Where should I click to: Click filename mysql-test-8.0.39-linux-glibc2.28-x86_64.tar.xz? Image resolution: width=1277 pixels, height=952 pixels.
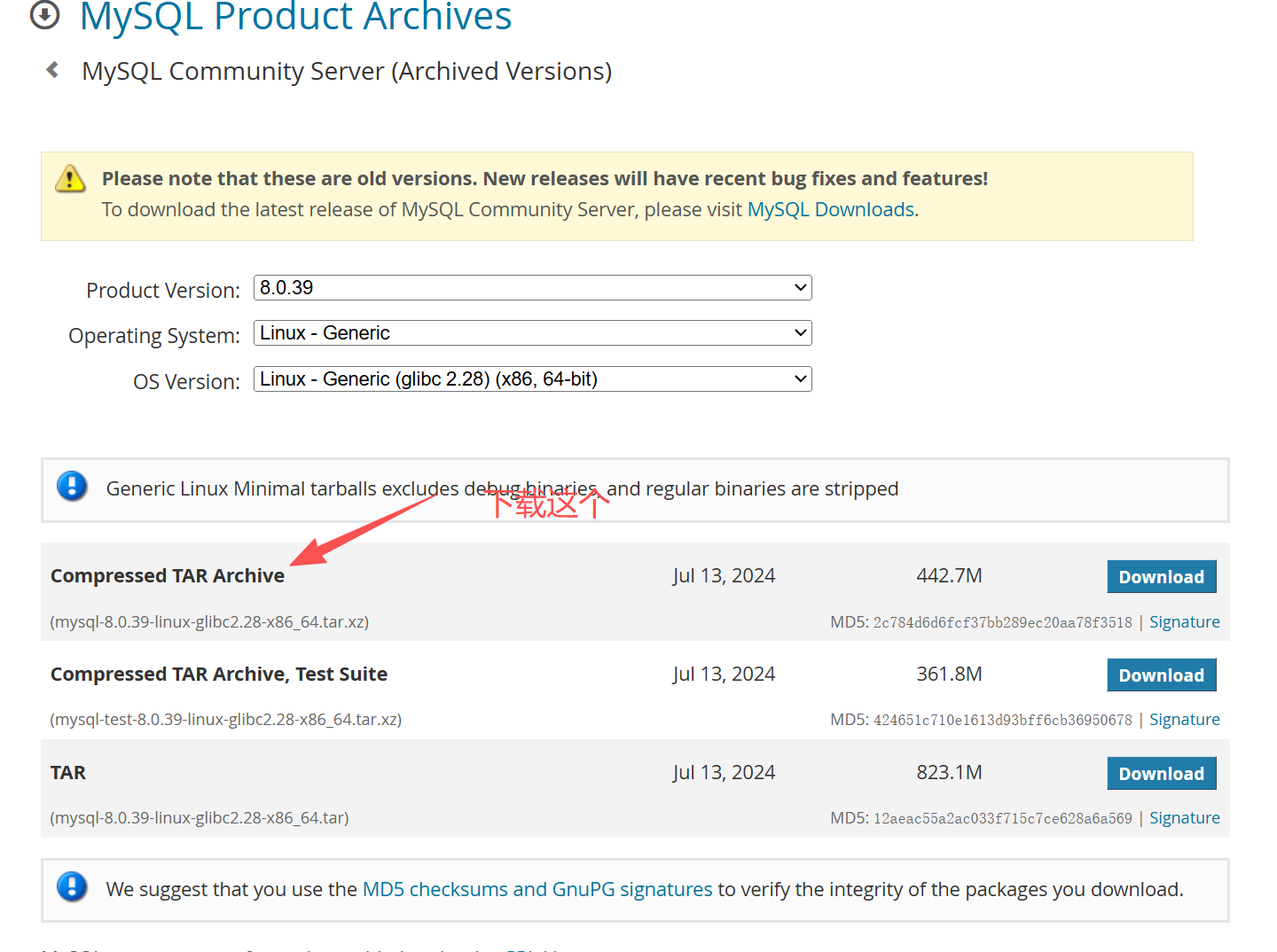(x=226, y=720)
